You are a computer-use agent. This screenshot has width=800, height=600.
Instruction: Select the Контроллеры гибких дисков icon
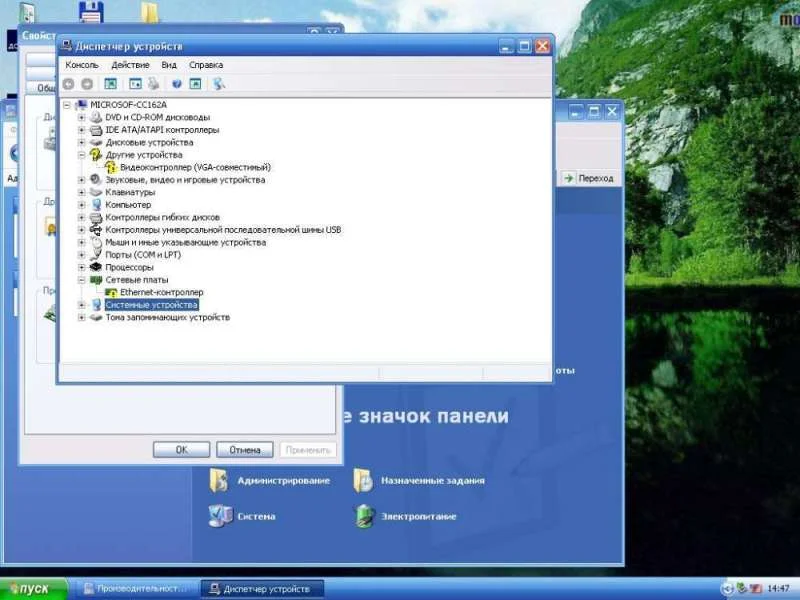tap(95, 217)
